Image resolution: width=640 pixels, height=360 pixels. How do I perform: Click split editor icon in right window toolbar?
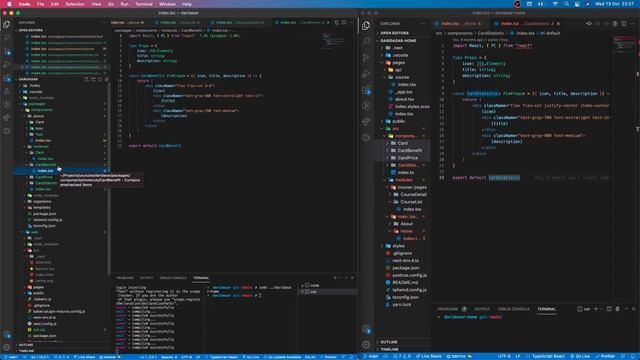pyautogui.click(x=624, y=24)
